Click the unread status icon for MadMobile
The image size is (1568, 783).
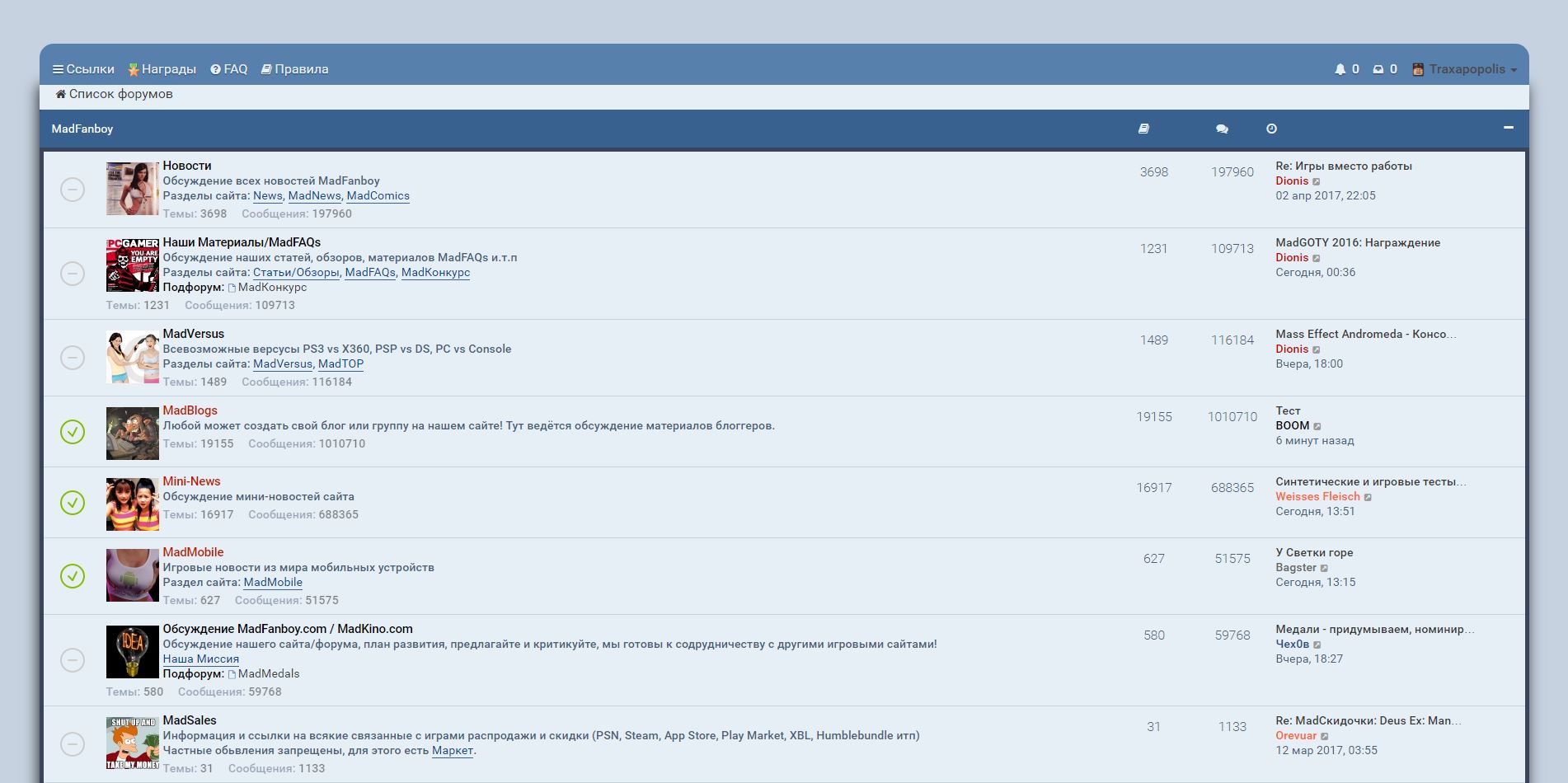coord(73,576)
